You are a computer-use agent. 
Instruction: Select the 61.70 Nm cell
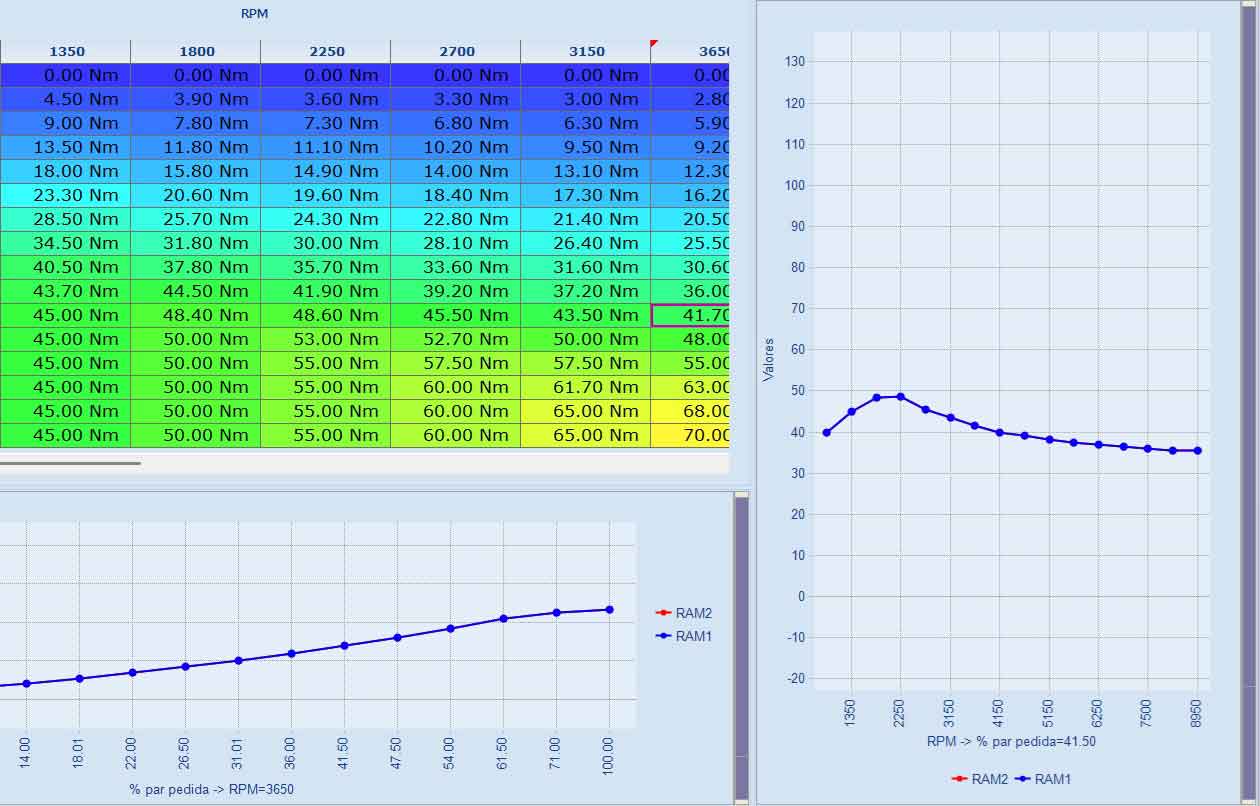(x=586, y=387)
